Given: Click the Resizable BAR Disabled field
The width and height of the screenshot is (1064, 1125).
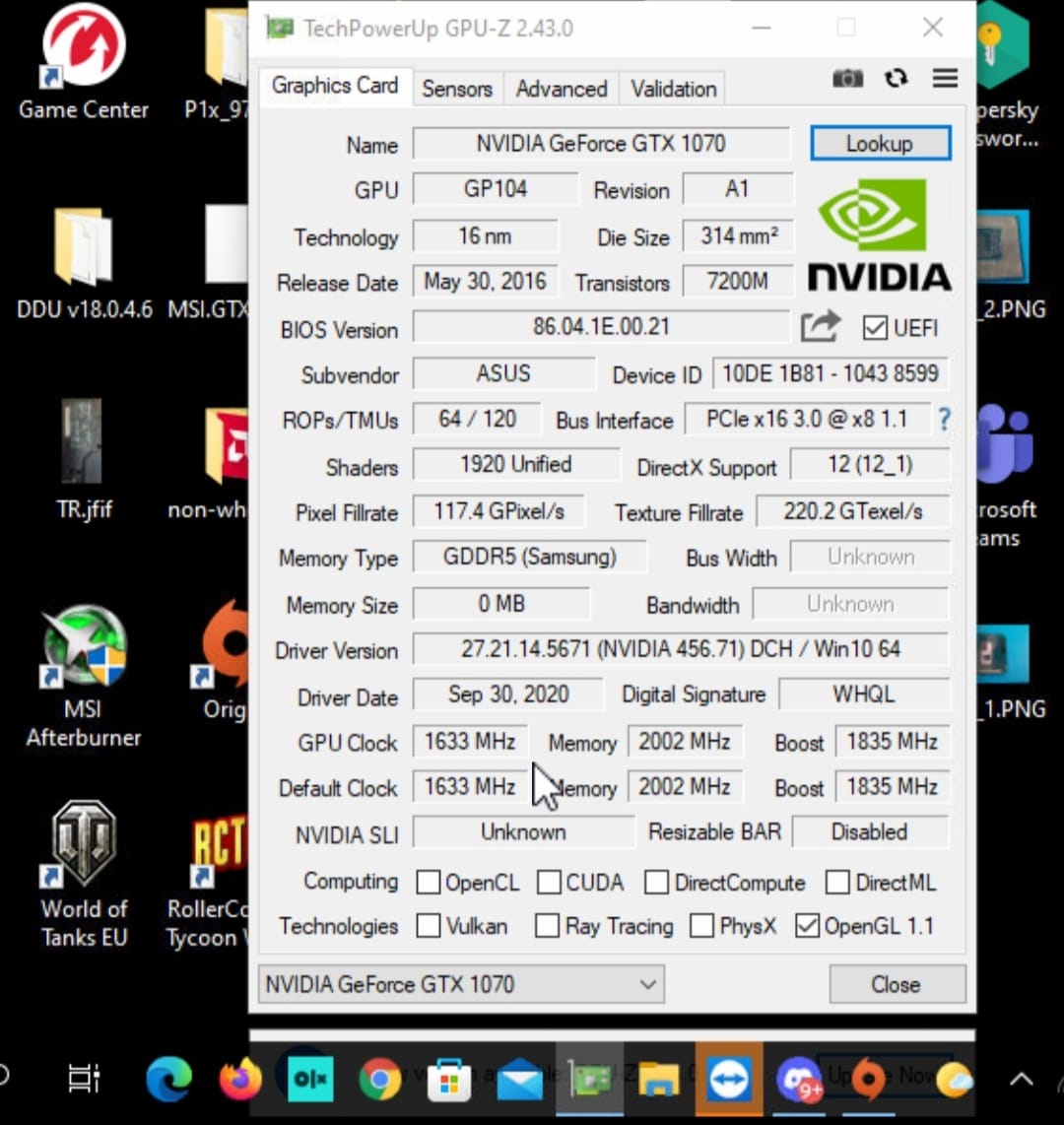Looking at the screenshot, I should [x=870, y=832].
